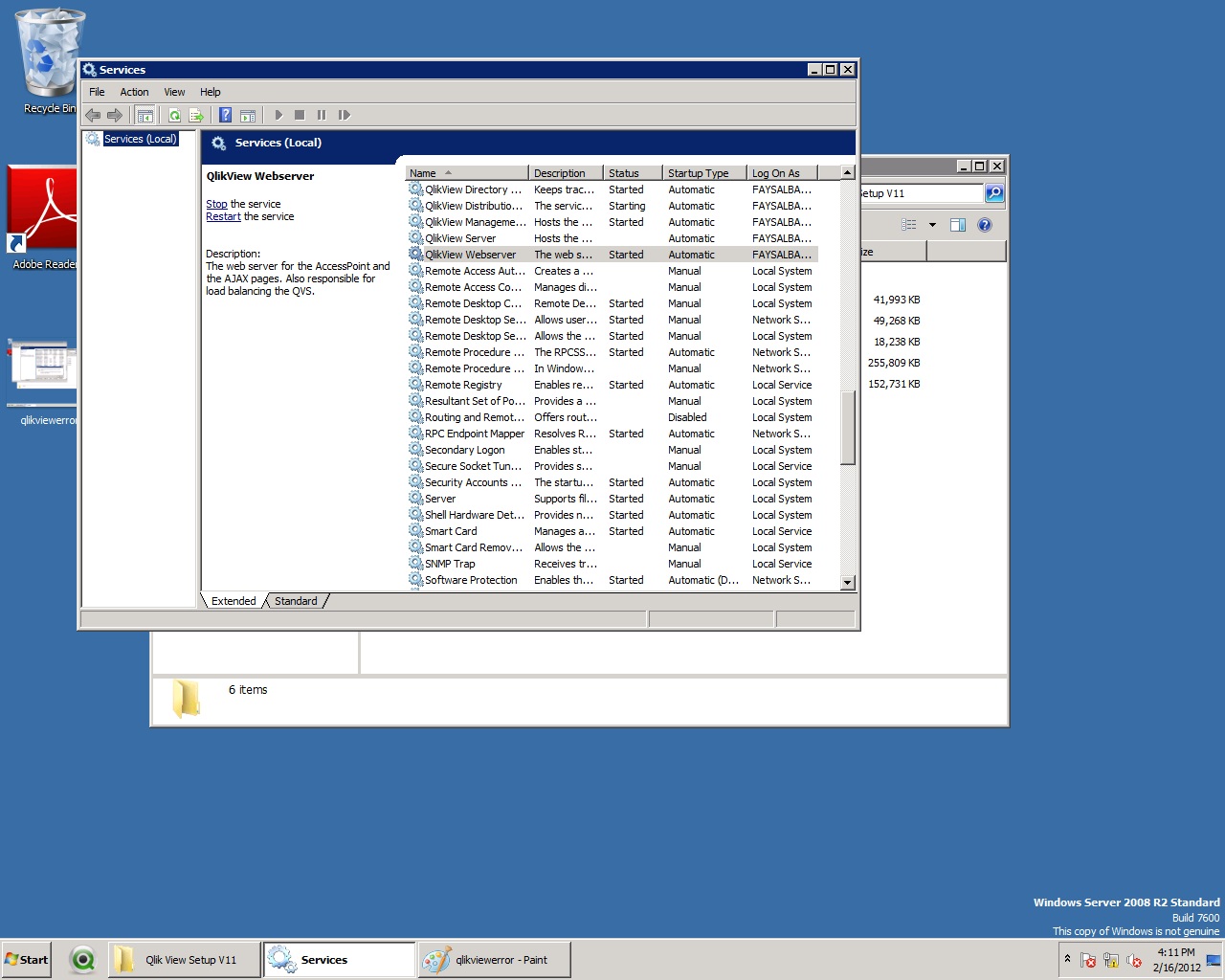Click the services list vertical scrollbar thumb
Image resolution: width=1225 pixels, height=980 pixels.
pos(847,428)
